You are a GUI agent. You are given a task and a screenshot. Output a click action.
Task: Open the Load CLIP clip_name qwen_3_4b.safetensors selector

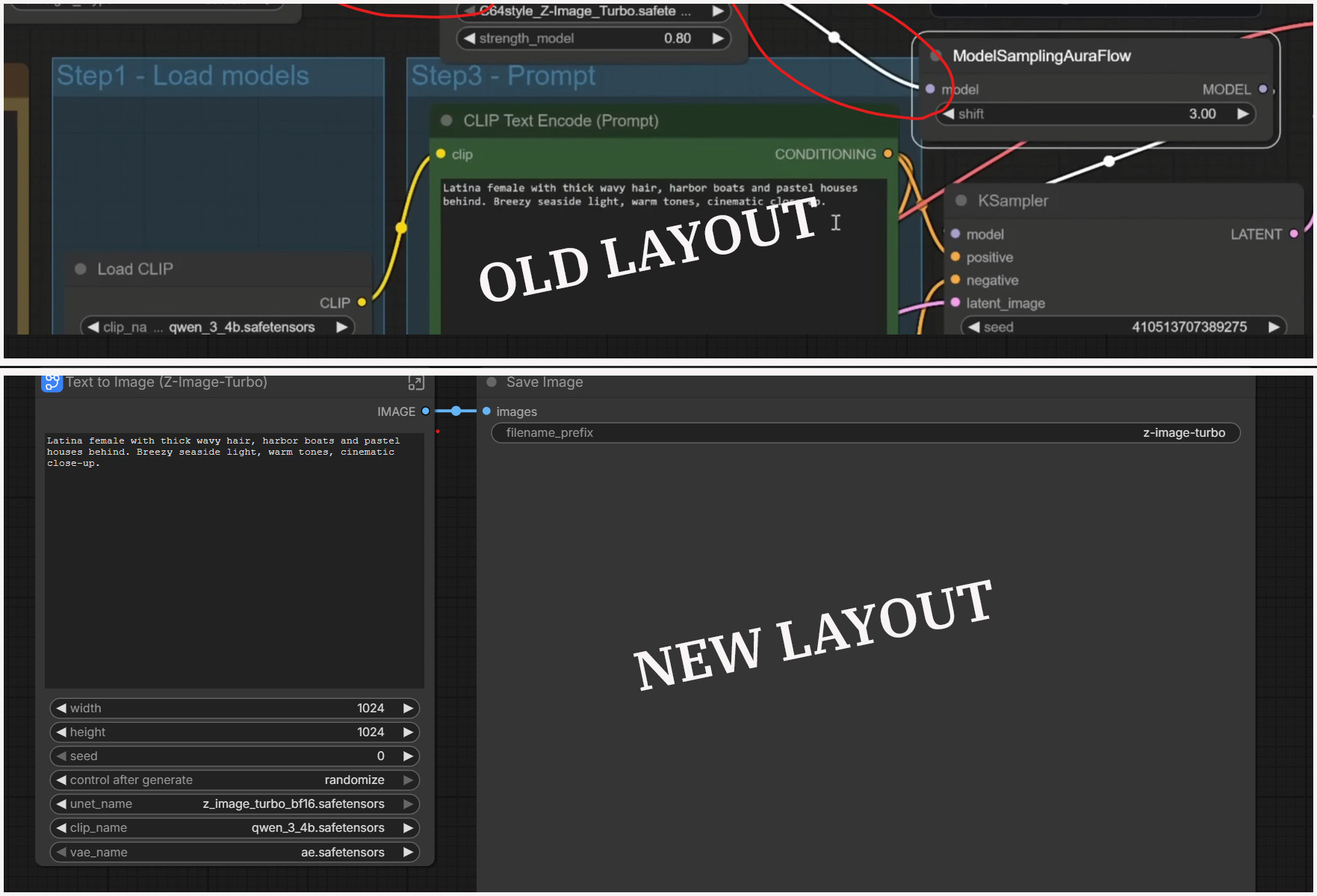(x=217, y=327)
